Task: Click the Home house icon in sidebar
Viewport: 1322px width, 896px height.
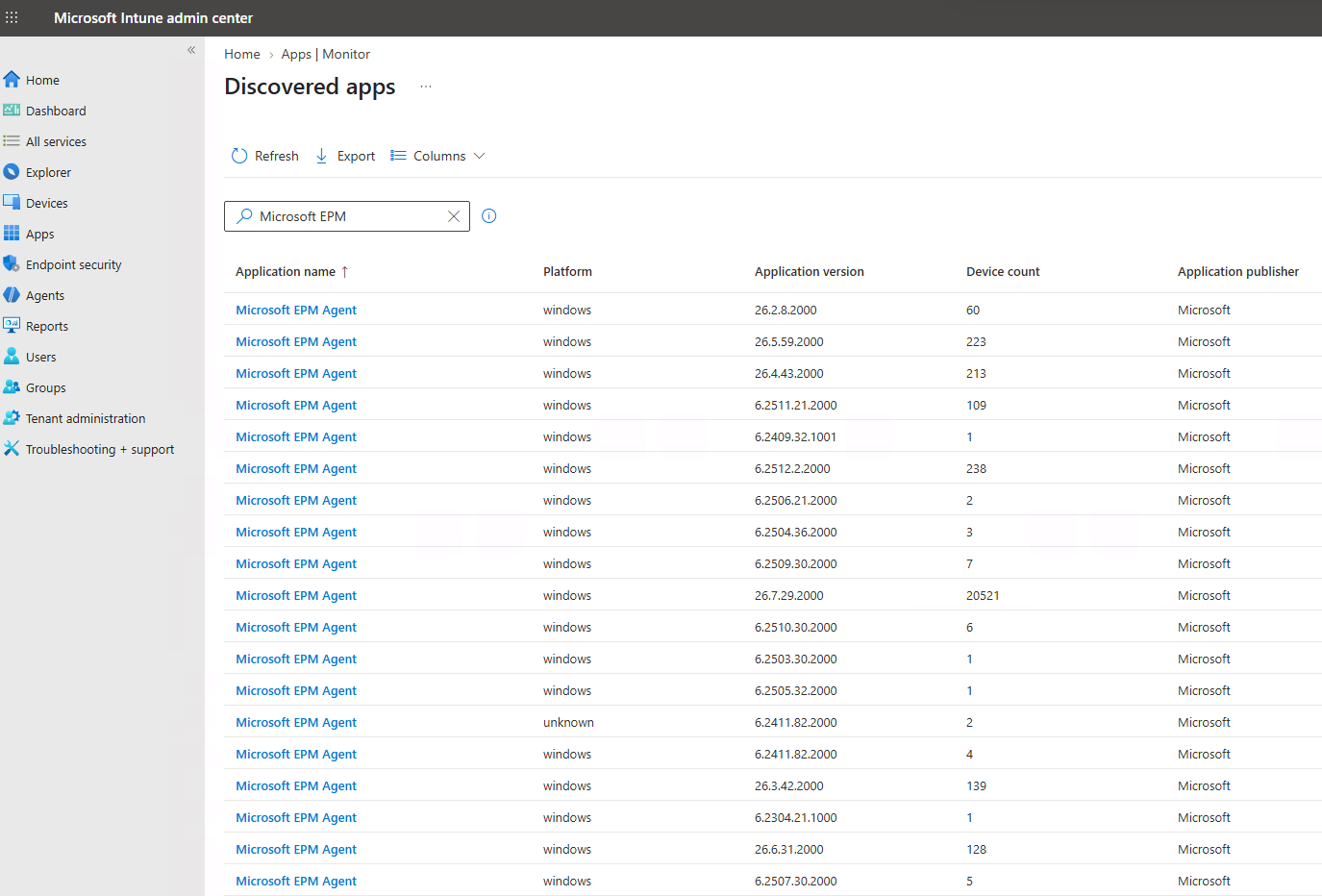Action: [12, 80]
